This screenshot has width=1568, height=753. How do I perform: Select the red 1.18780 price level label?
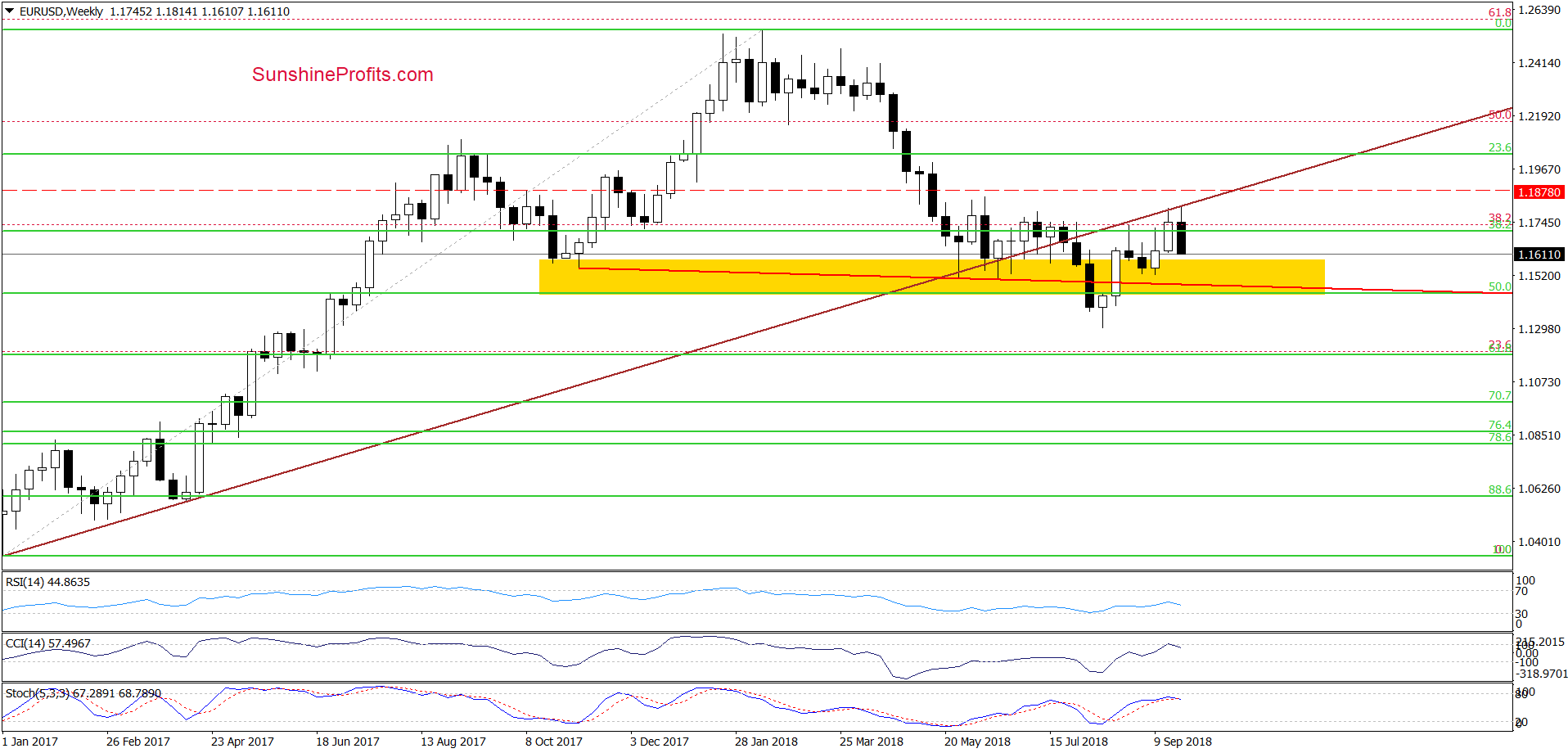[1539, 192]
